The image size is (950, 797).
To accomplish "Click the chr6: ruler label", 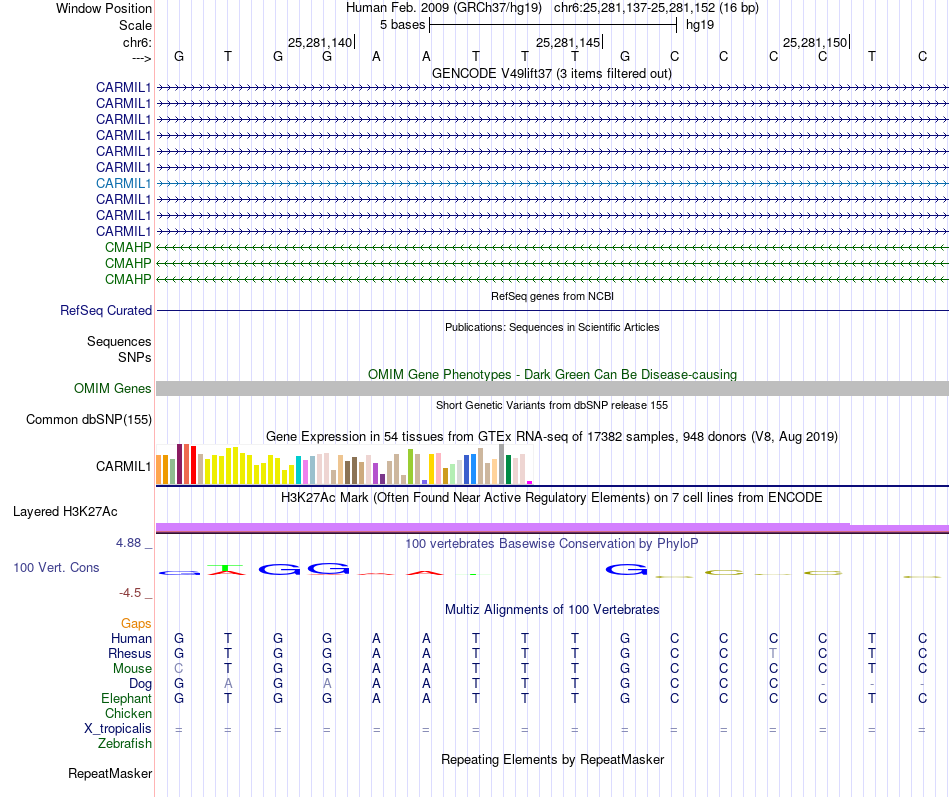I will point(137,42).
